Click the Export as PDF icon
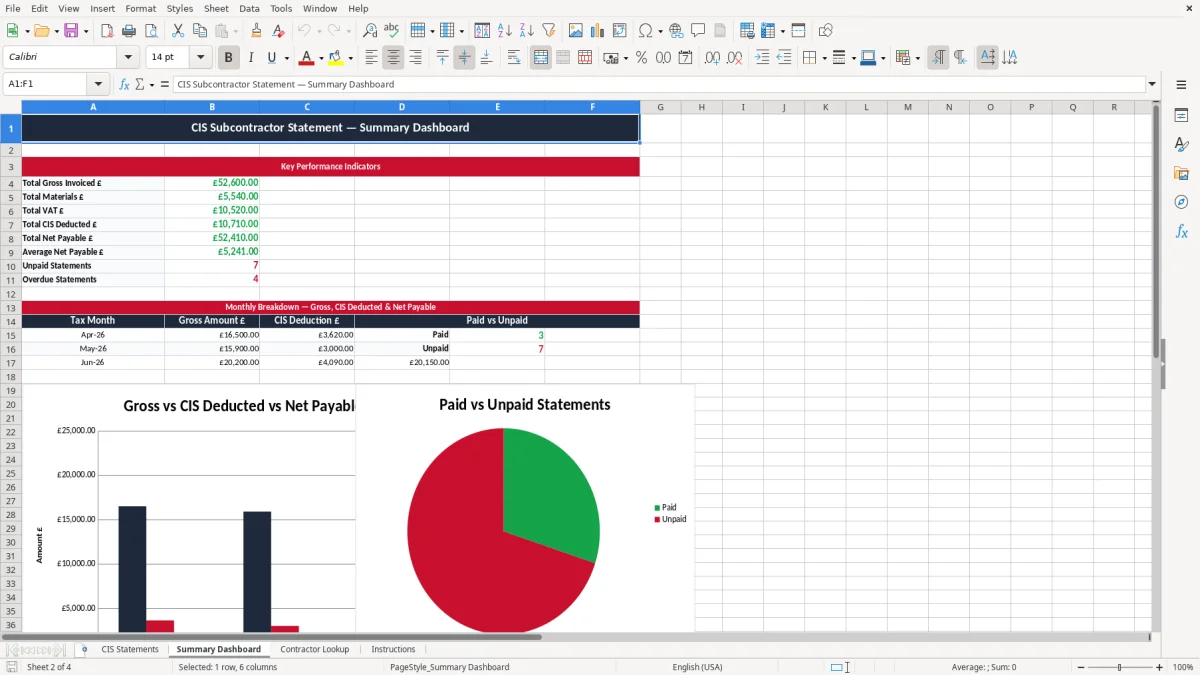The image size is (1200, 675). pyautogui.click(x=107, y=31)
